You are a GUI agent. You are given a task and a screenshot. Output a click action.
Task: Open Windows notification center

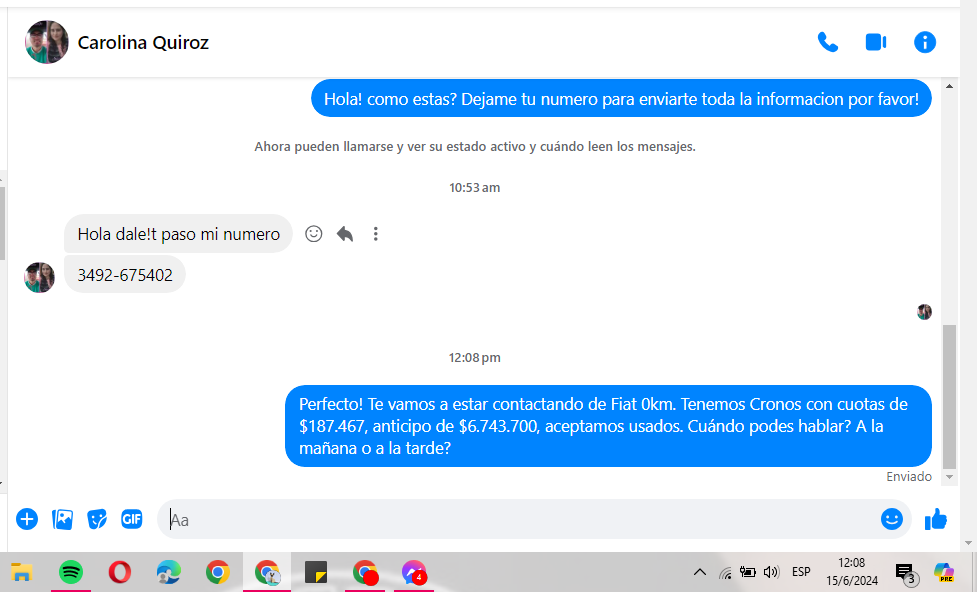coord(905,573)
